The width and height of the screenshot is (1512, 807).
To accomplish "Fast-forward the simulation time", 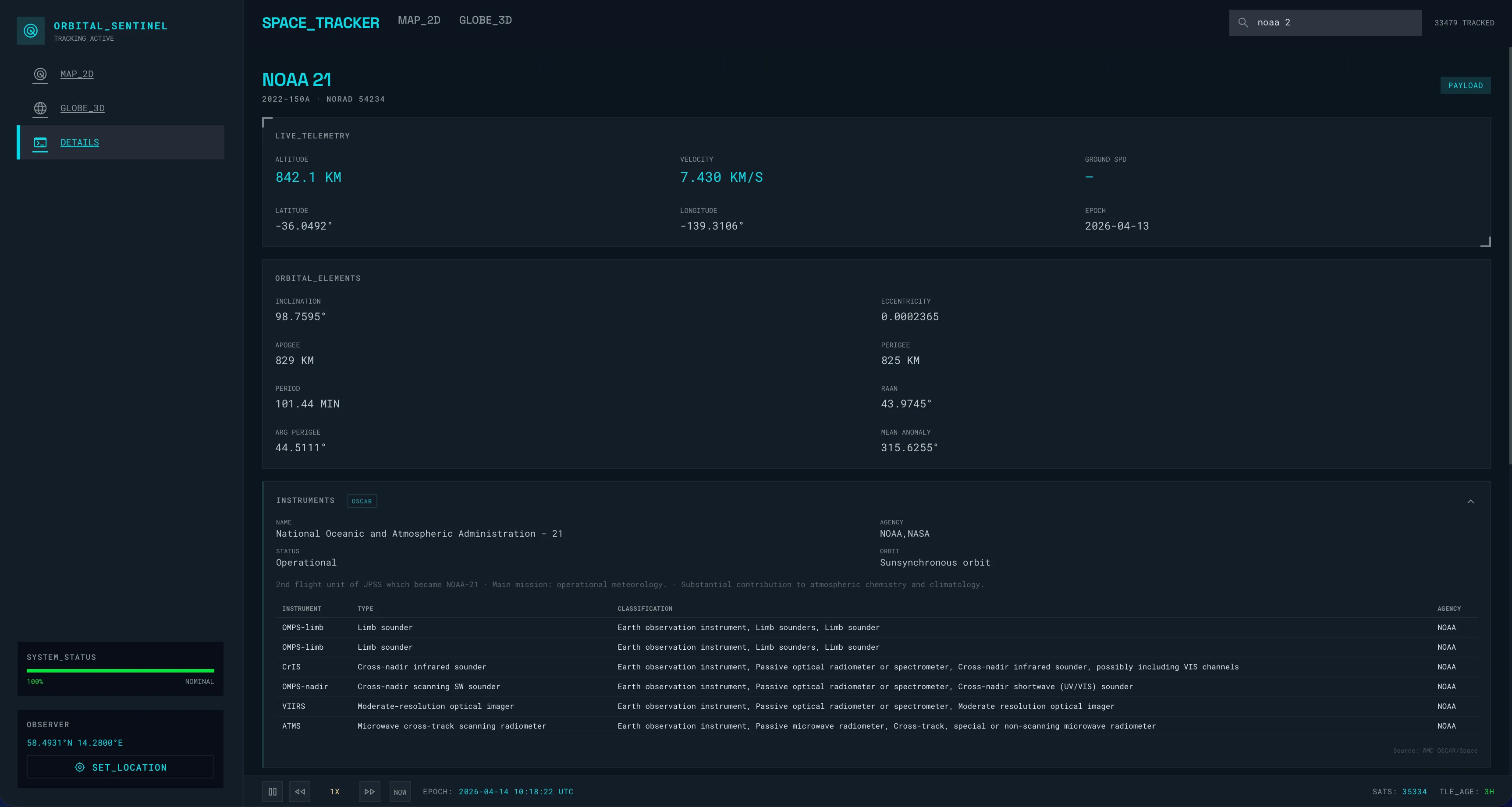I will (369, 792).
